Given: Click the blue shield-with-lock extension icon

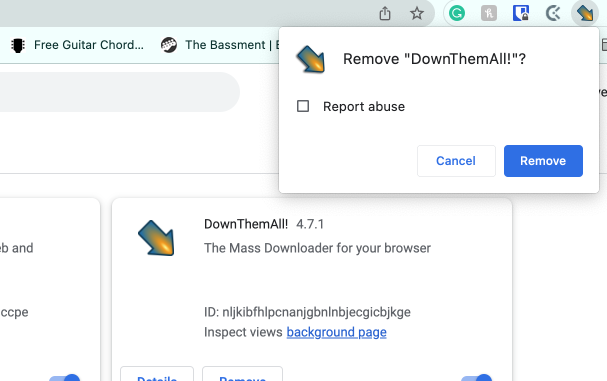Looking at the screenshot, I should [x=521, y=13].
